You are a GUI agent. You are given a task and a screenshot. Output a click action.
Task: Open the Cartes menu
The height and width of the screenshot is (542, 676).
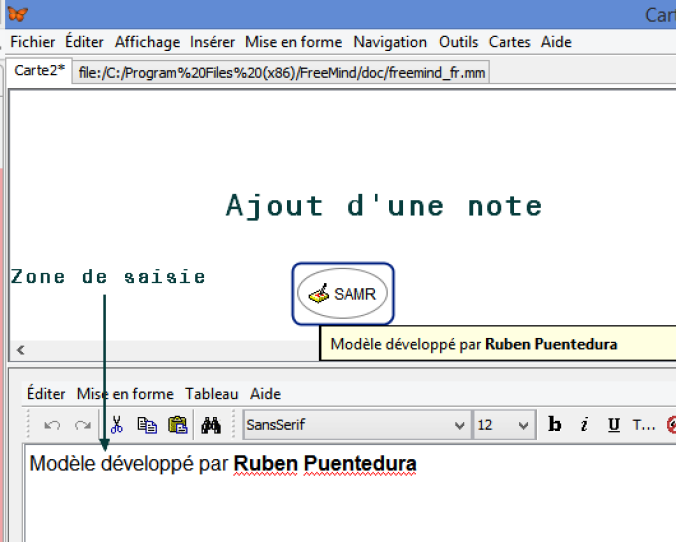(510, 42)
